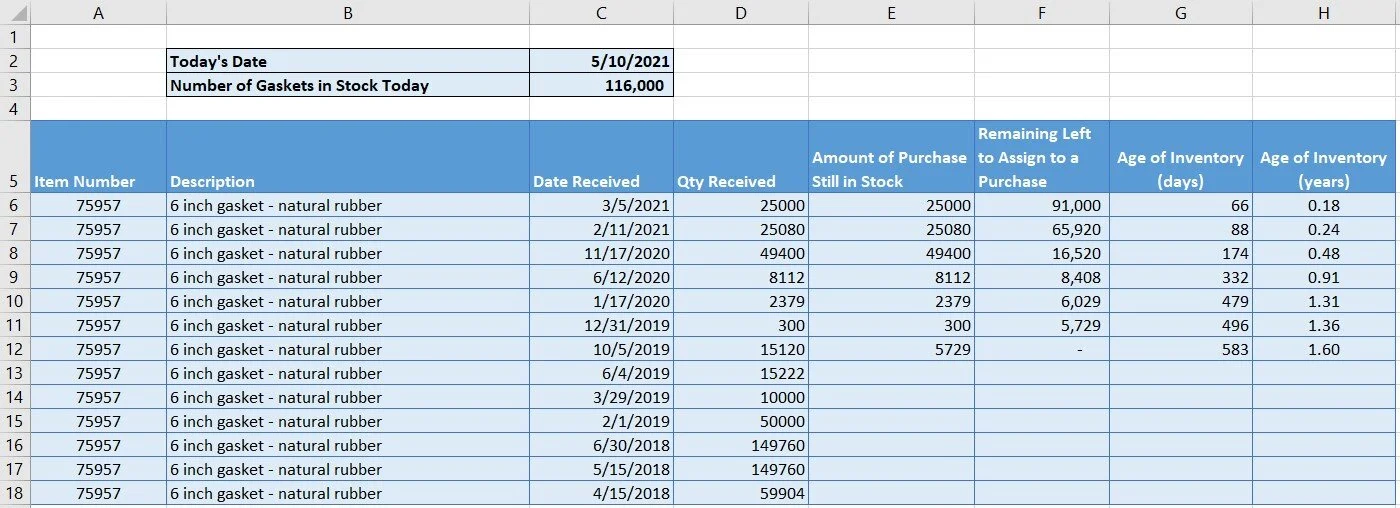Select qty received cell 8112

point(741,278)
